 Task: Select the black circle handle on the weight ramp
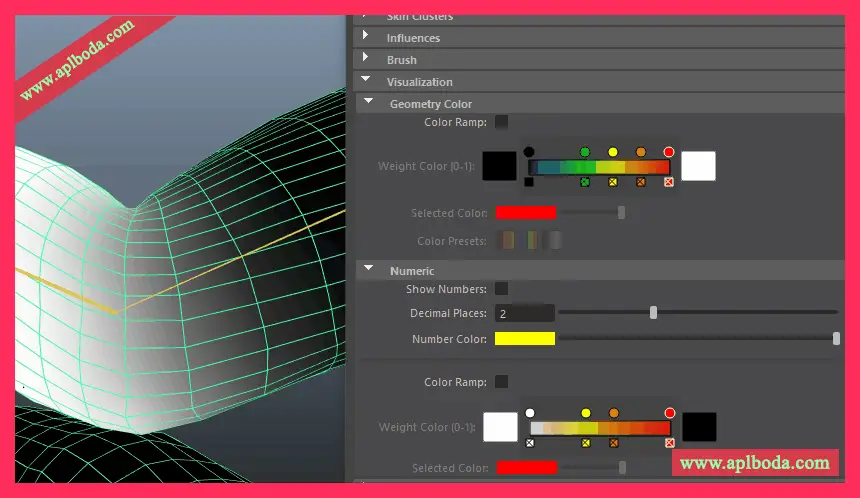tap(529, 152)
